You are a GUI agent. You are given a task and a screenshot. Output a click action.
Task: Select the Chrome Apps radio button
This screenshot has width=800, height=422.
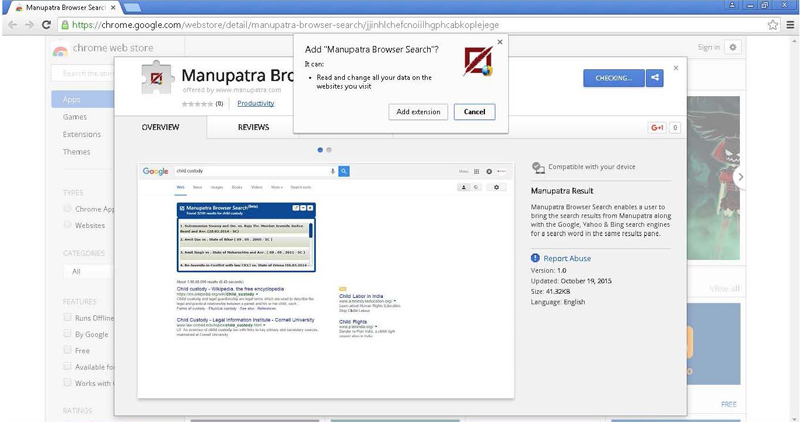67,208
